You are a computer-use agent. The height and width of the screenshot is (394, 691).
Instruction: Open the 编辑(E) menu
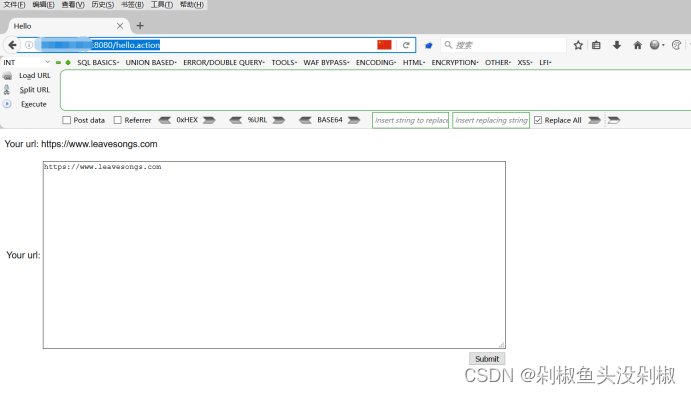click(x=43, y=5)
